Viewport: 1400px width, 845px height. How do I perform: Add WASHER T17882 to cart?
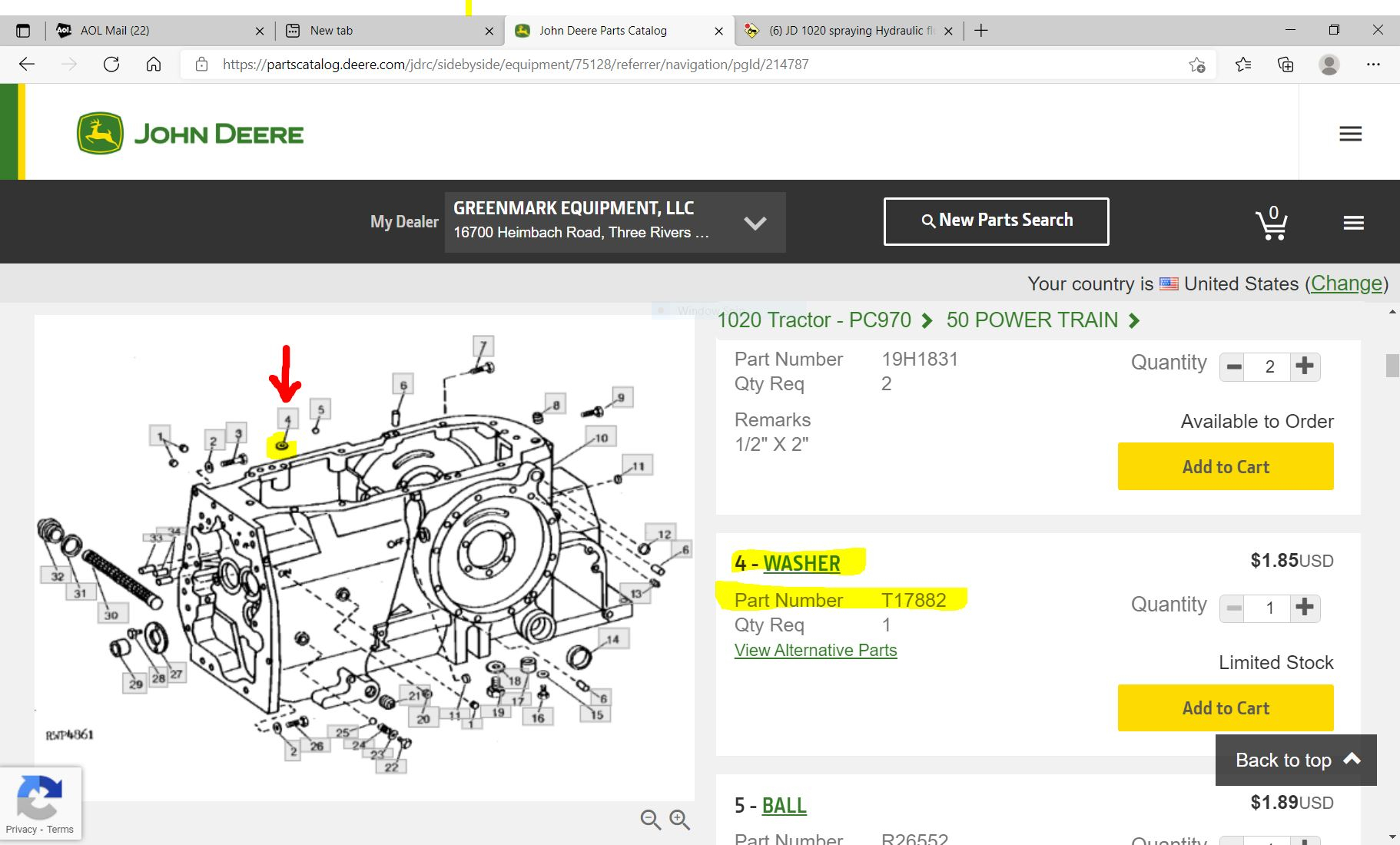1226,707
